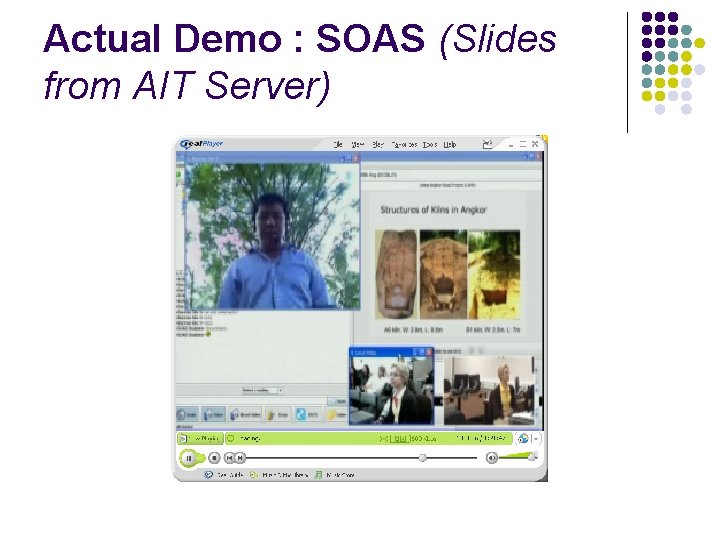Image resolution: width=720 pixels, height=540 pixels.
Task: Skip to the next clip
Action: pos(241,458)
